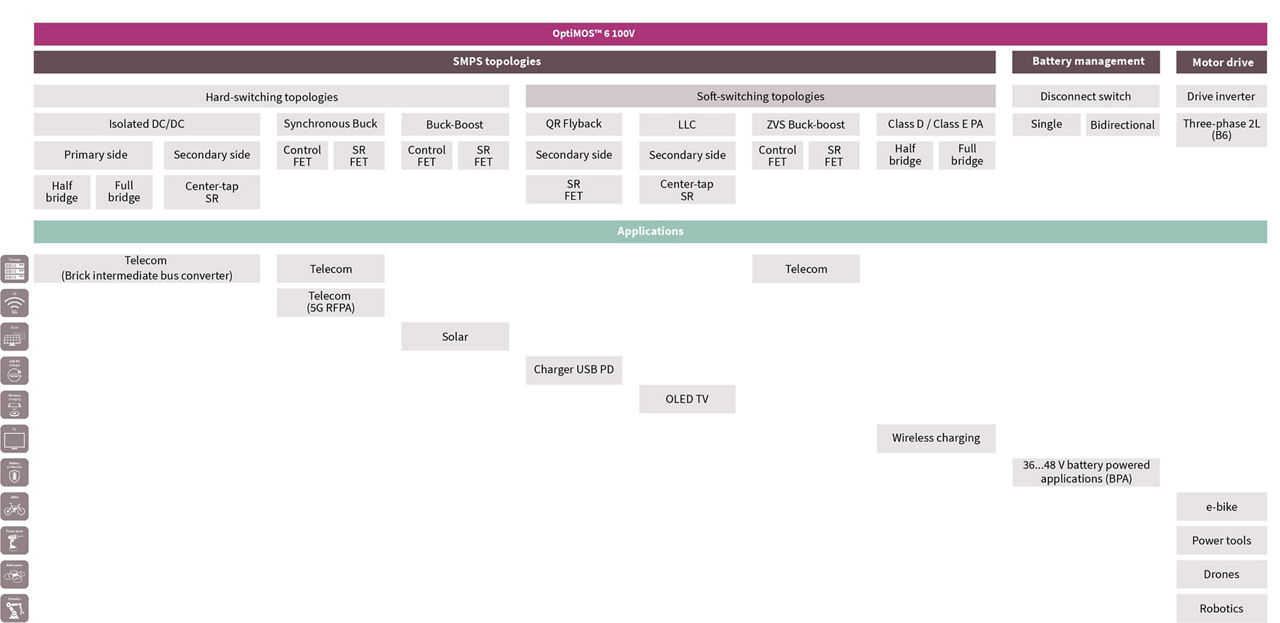The image size is (1280, 623).
Task: Click the Soft-switching topologies section
Action: click(760, 97)
